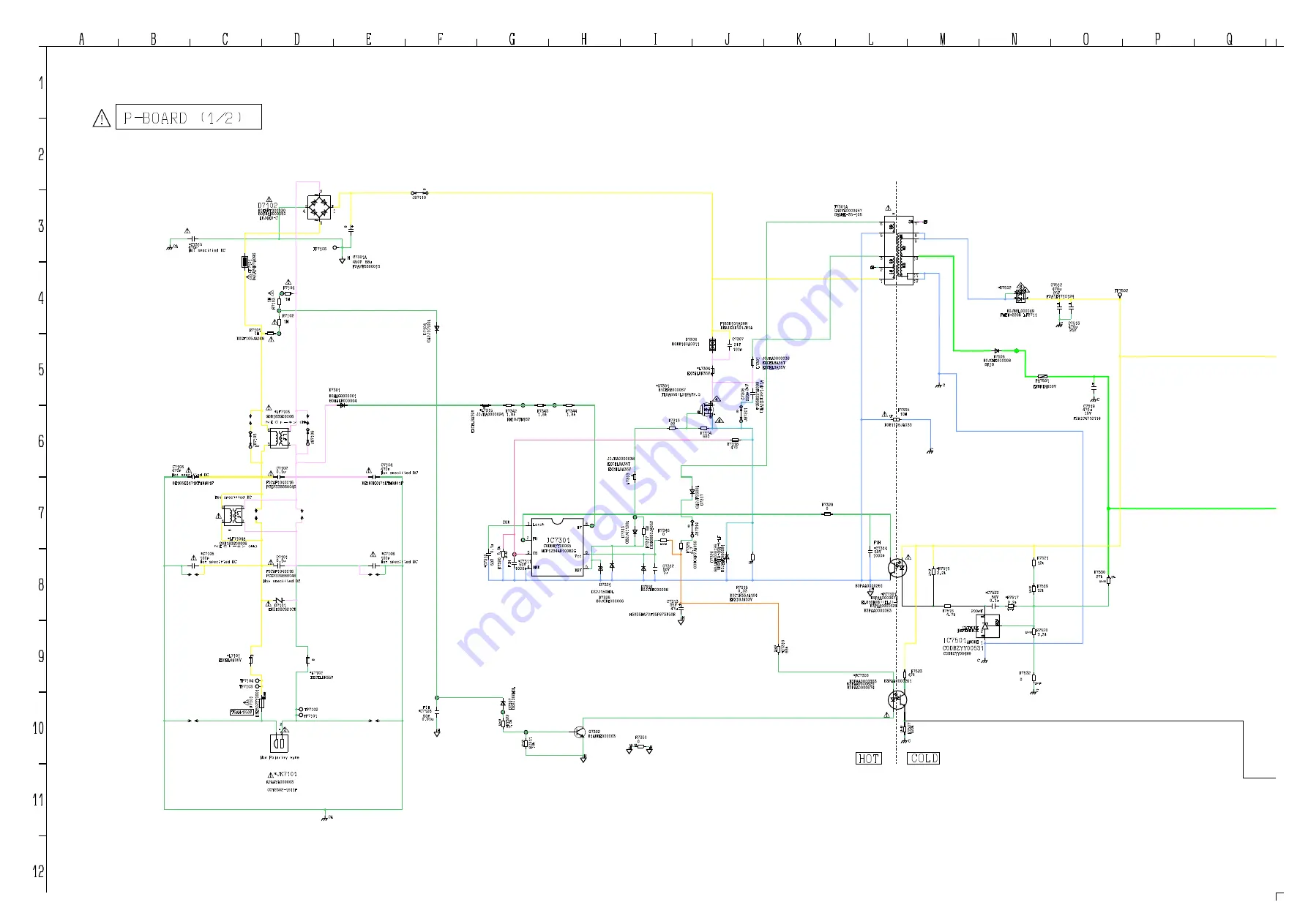Select the R7530 resistor symbol
This screenshot has height=924, width=1308.
tap(1108, 581)
